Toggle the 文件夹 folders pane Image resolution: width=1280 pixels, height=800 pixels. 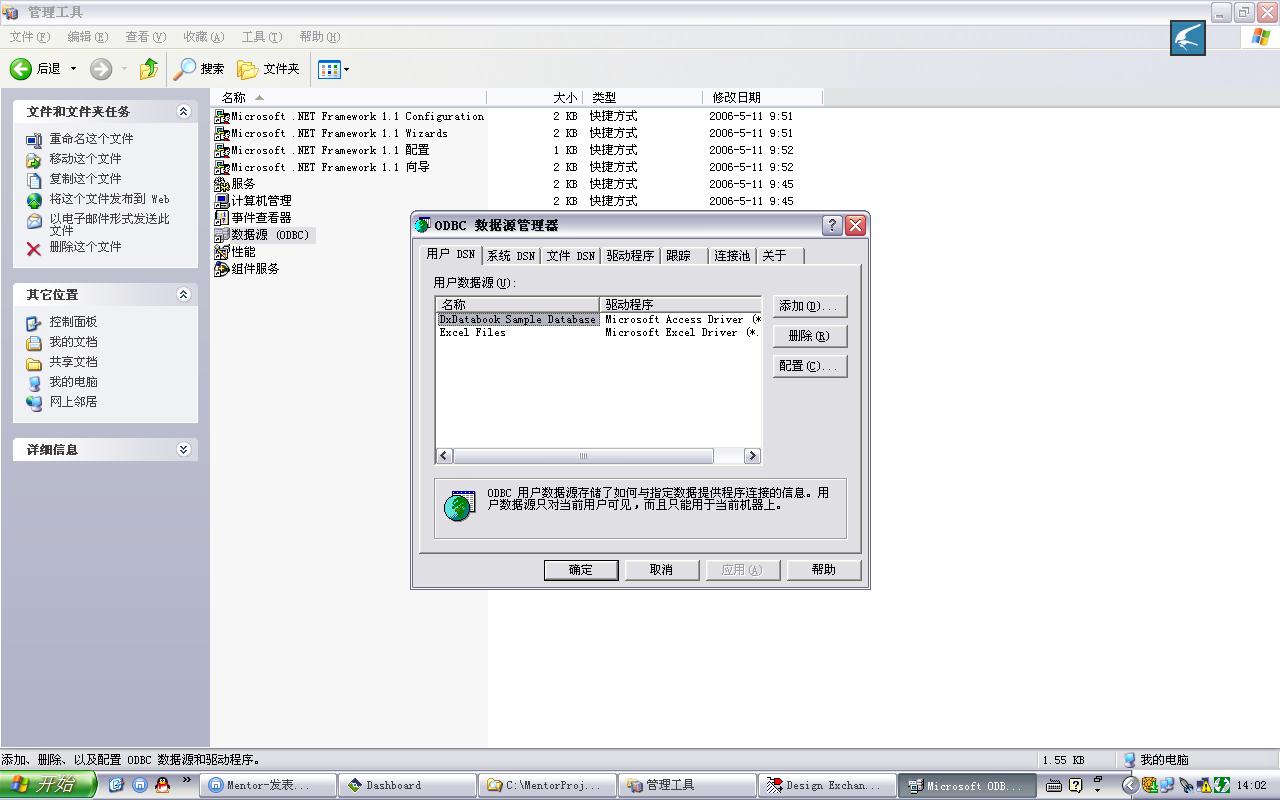point(268,69)
